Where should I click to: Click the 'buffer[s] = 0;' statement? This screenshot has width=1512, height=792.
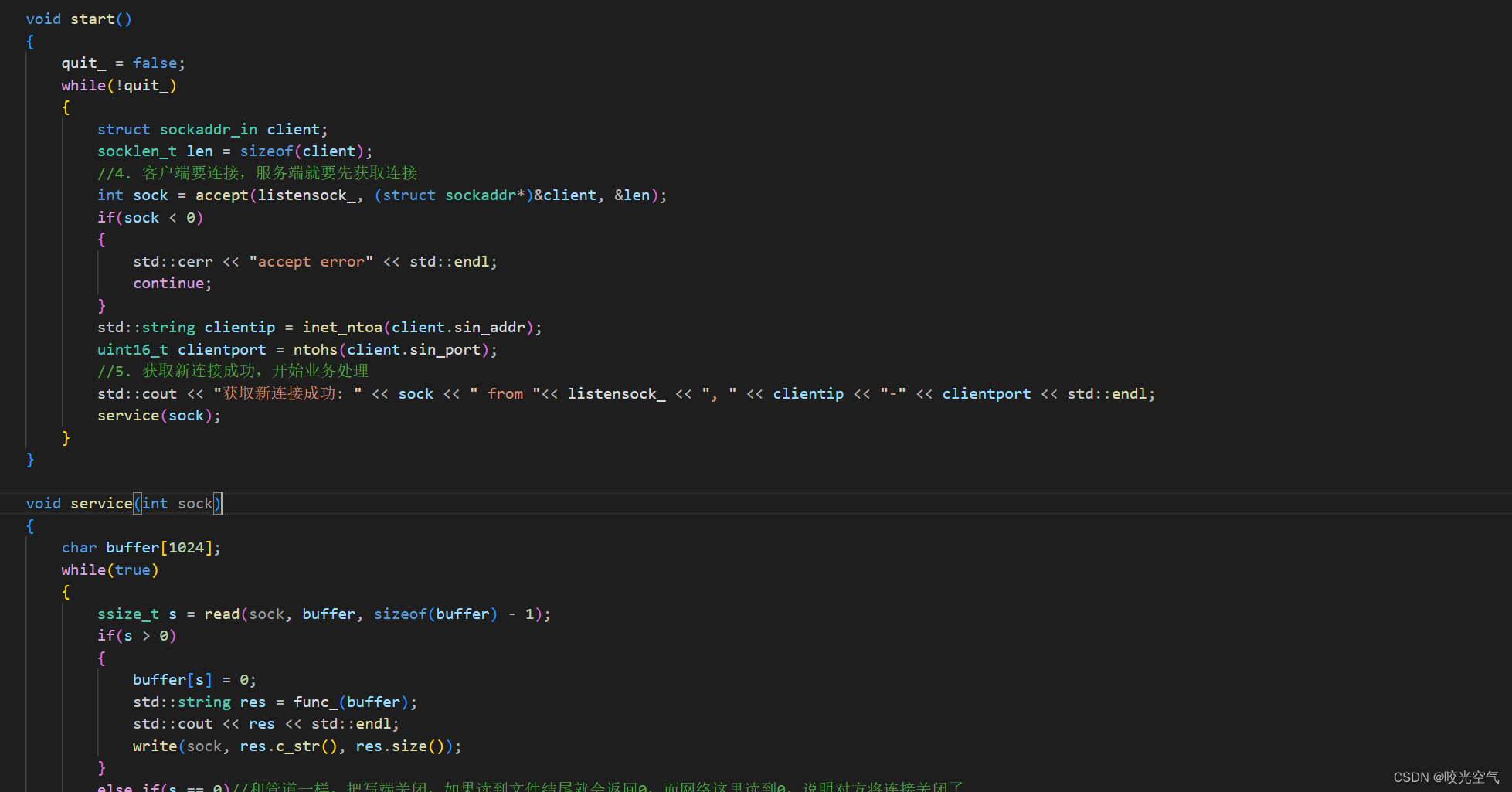point(195,680)
